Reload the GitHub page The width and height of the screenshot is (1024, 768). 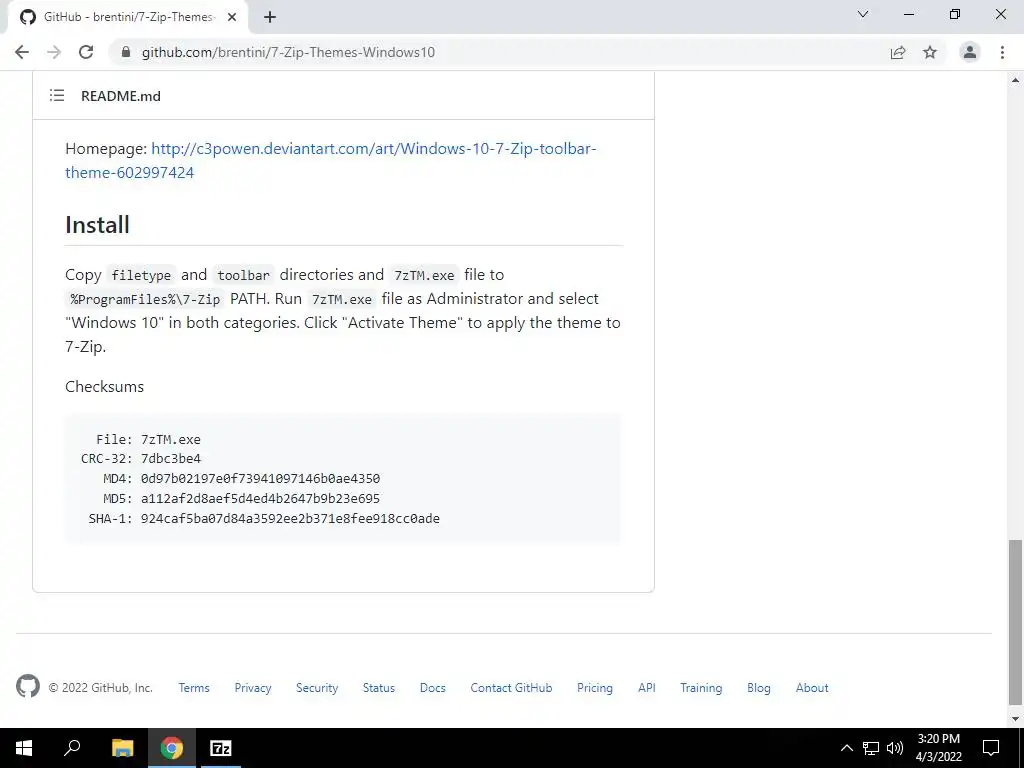pos(86,52)
